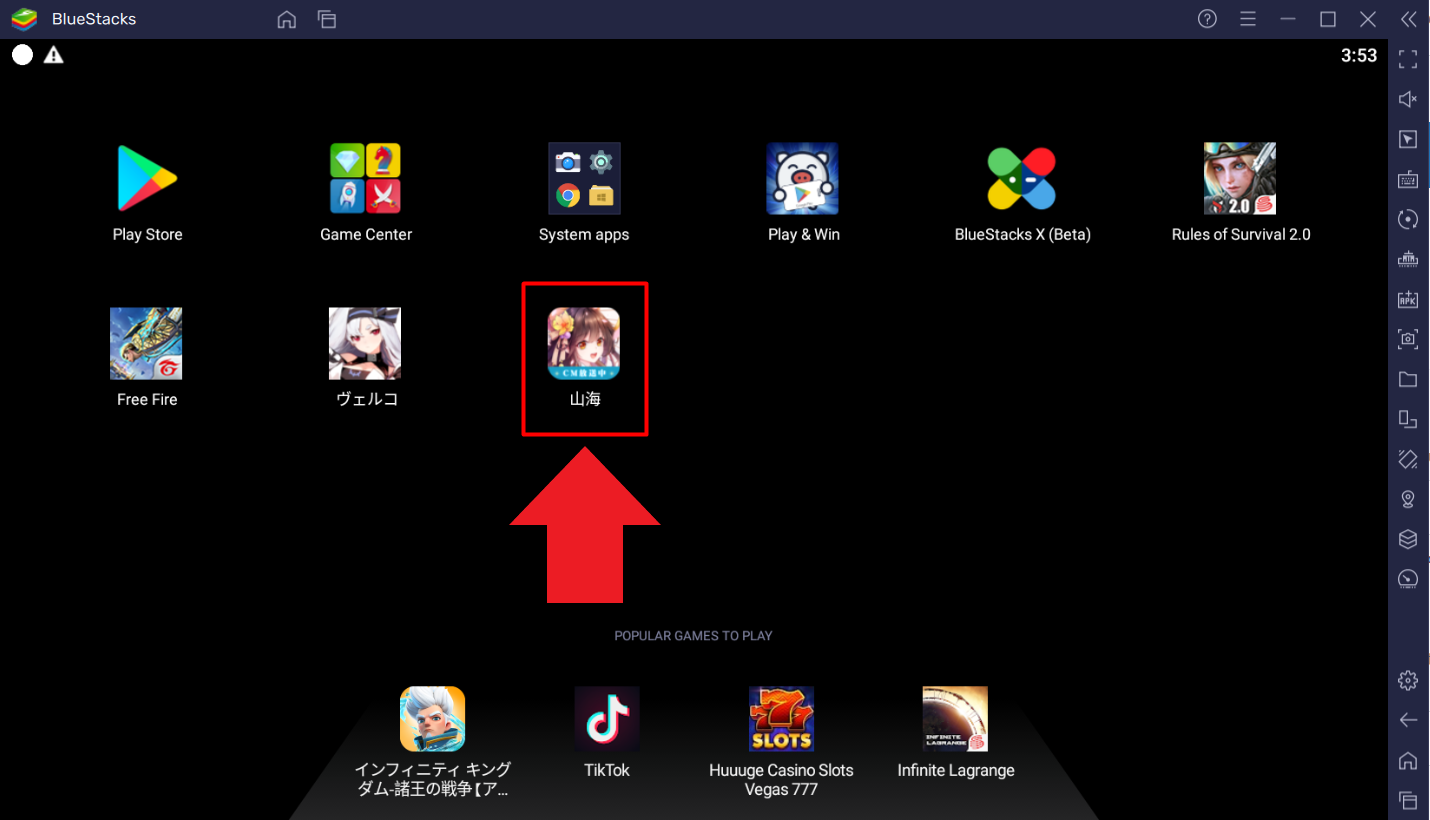Click the 3:53 clock text
Viewport: 1430px width, 820px height.
pos(1359,56)
